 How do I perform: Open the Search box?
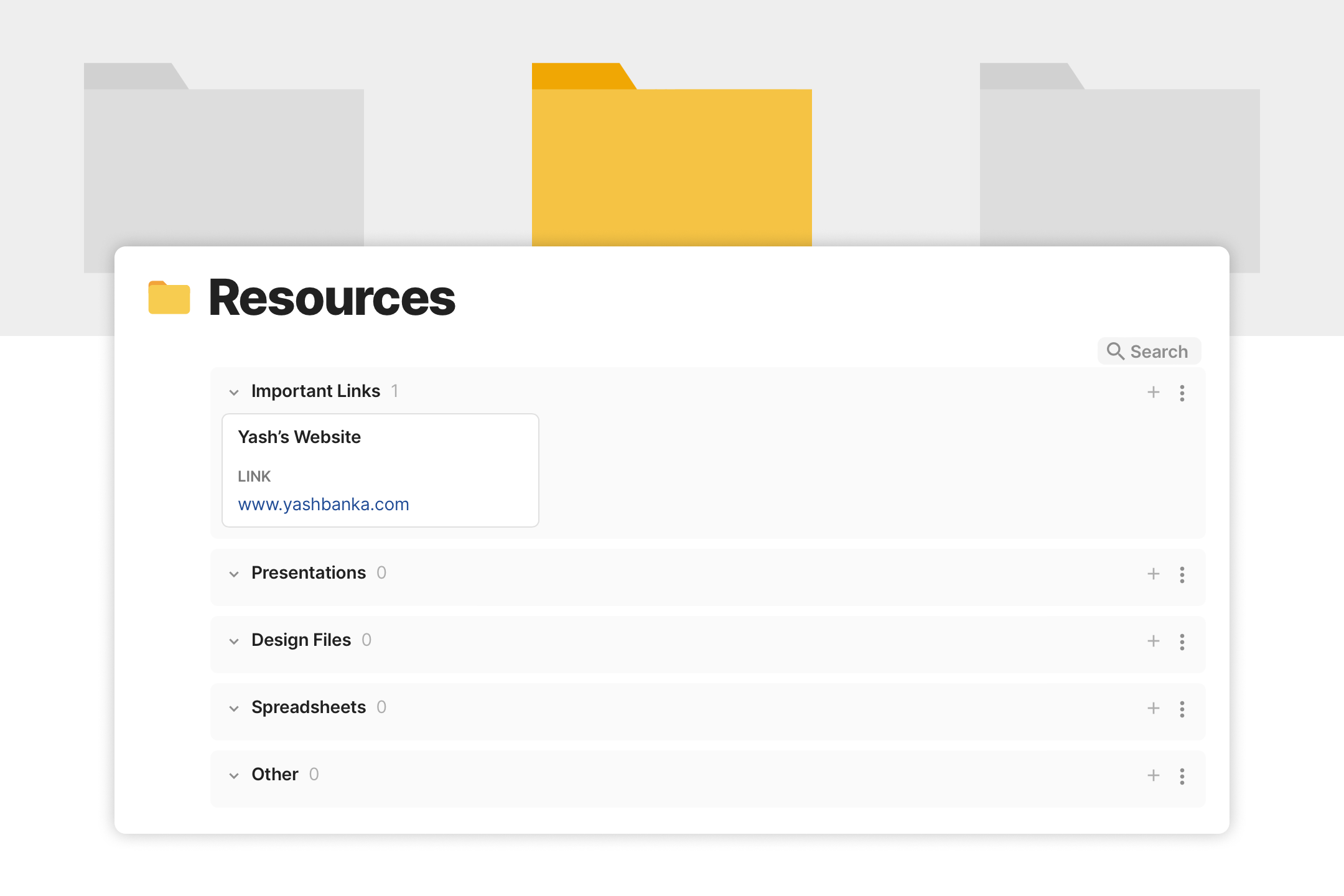coord(1149,352)
